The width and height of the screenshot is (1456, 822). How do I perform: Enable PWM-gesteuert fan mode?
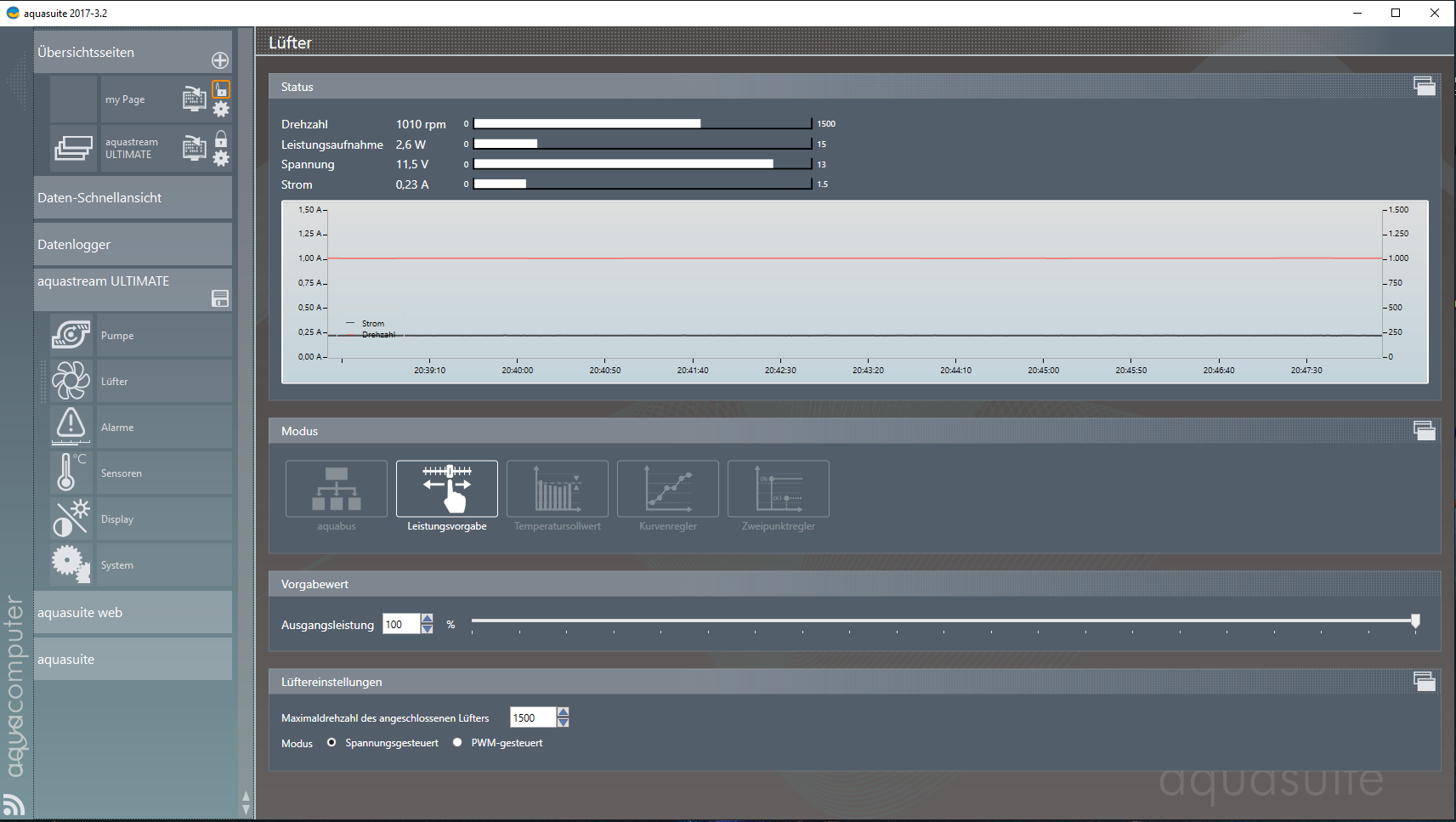(457, 742)
